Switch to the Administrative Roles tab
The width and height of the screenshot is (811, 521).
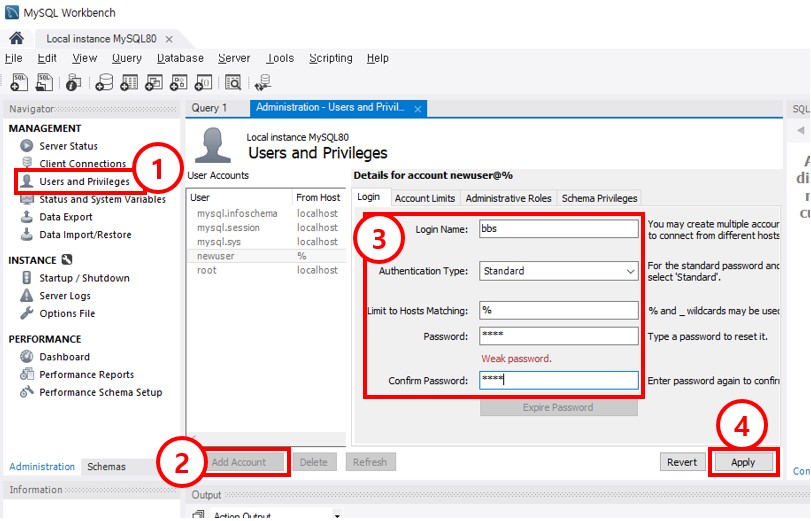(x=508, y=198)
